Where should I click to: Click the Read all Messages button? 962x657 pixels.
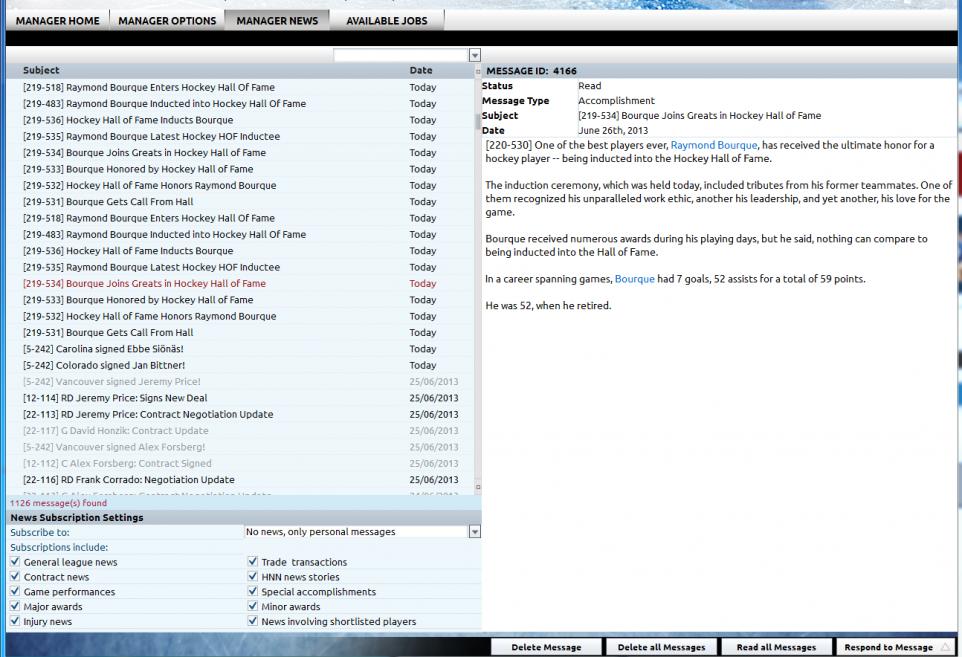pos(776,648)
